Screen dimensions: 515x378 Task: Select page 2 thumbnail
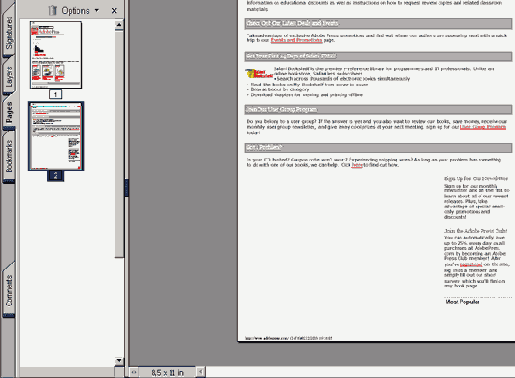[x=56, y=136]
